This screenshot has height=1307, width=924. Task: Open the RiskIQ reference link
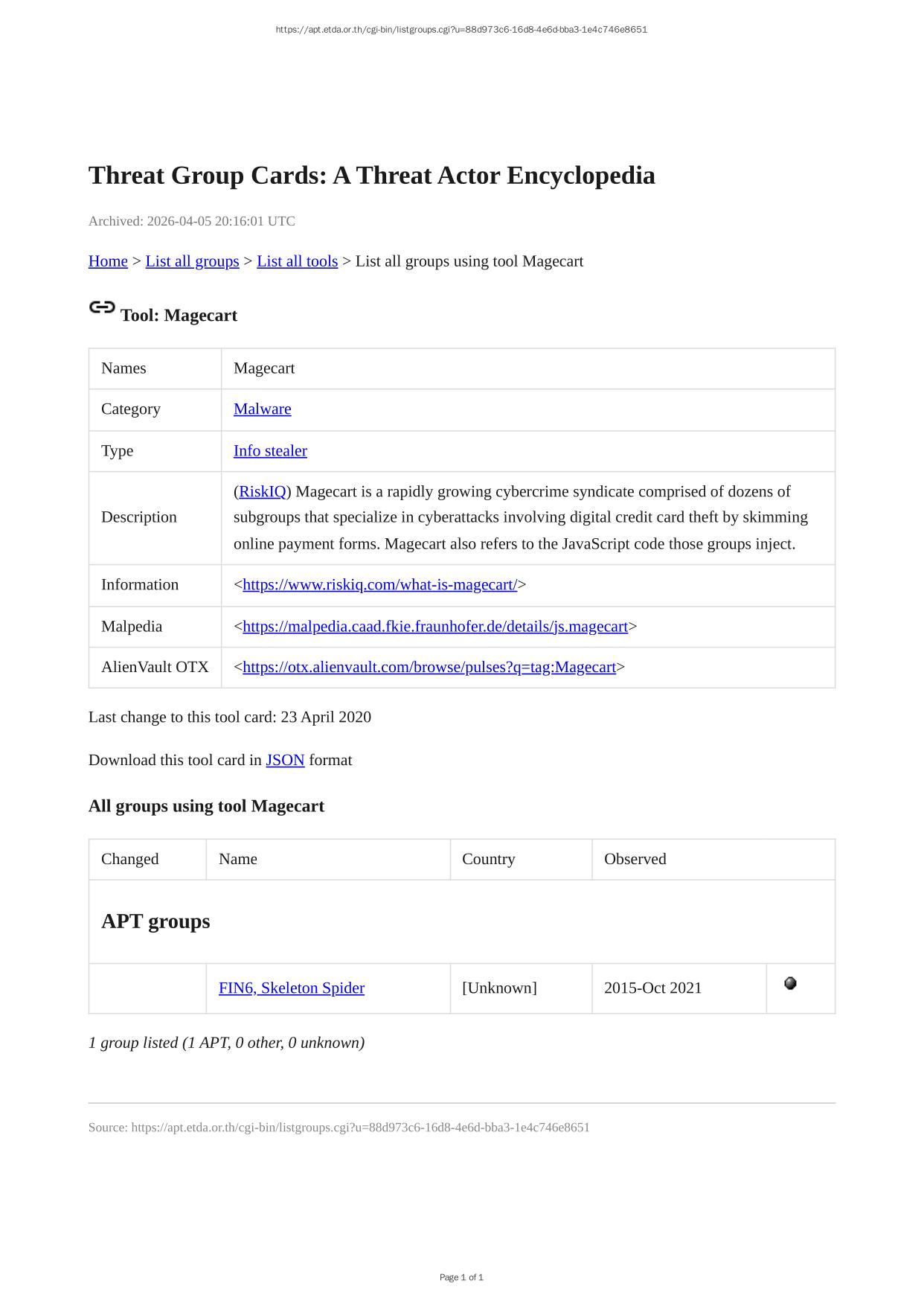(x=262, y=492)
